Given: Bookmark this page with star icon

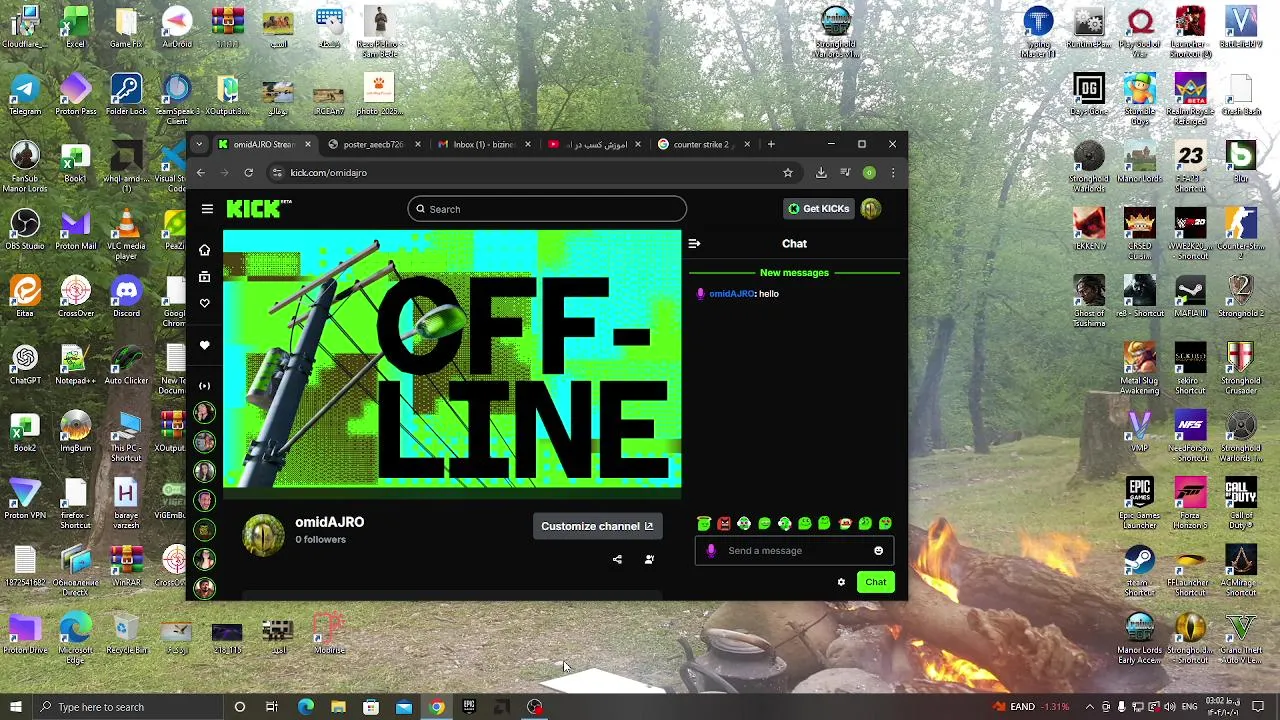Looking at the screenshot, I should click(788, 173).
